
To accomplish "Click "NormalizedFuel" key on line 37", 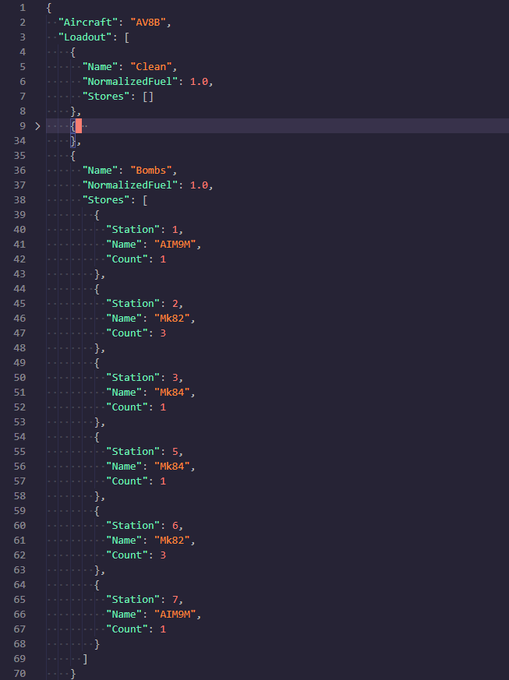I will tap(130, 185).
